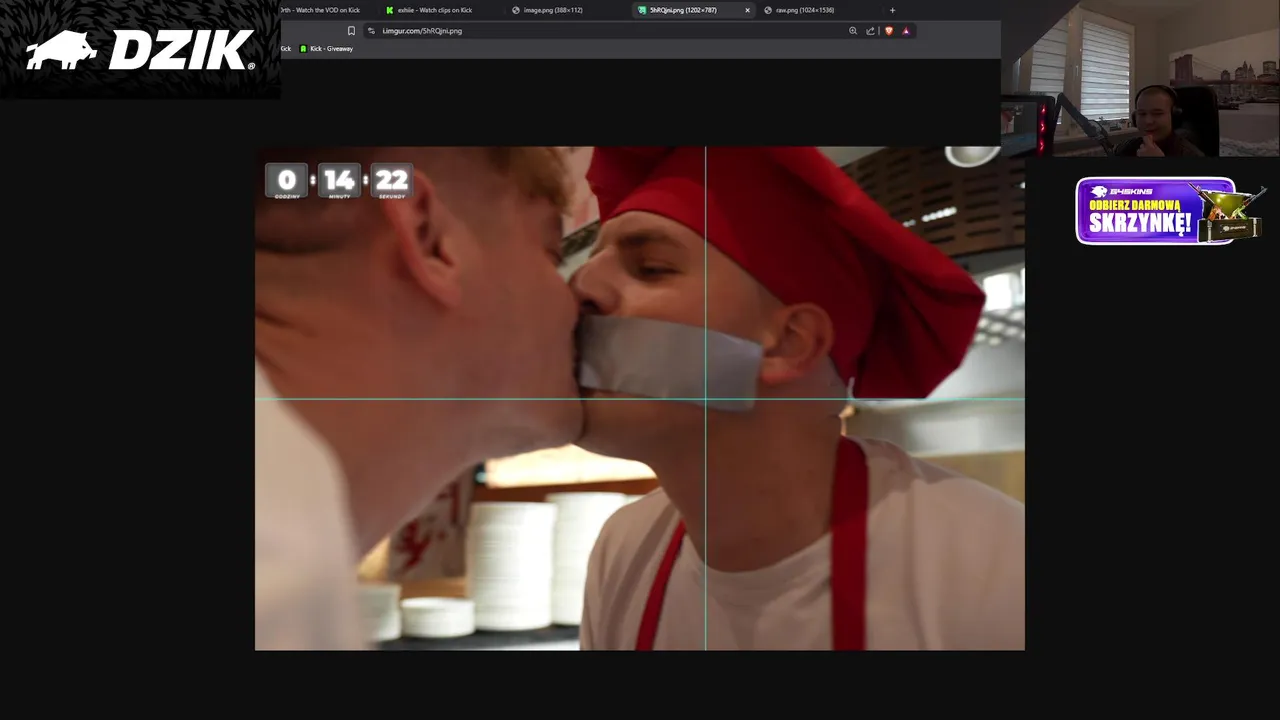Switch to the 'Watch the VOD on Kick' tab
The width and height of the screenshot is (1280, 720).
point(320,10)
